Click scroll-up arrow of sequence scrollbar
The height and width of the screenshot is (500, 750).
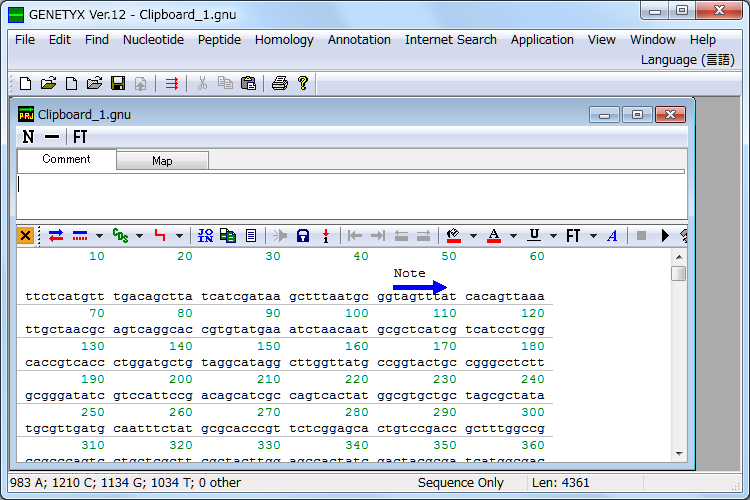click(x=679, y=257)
